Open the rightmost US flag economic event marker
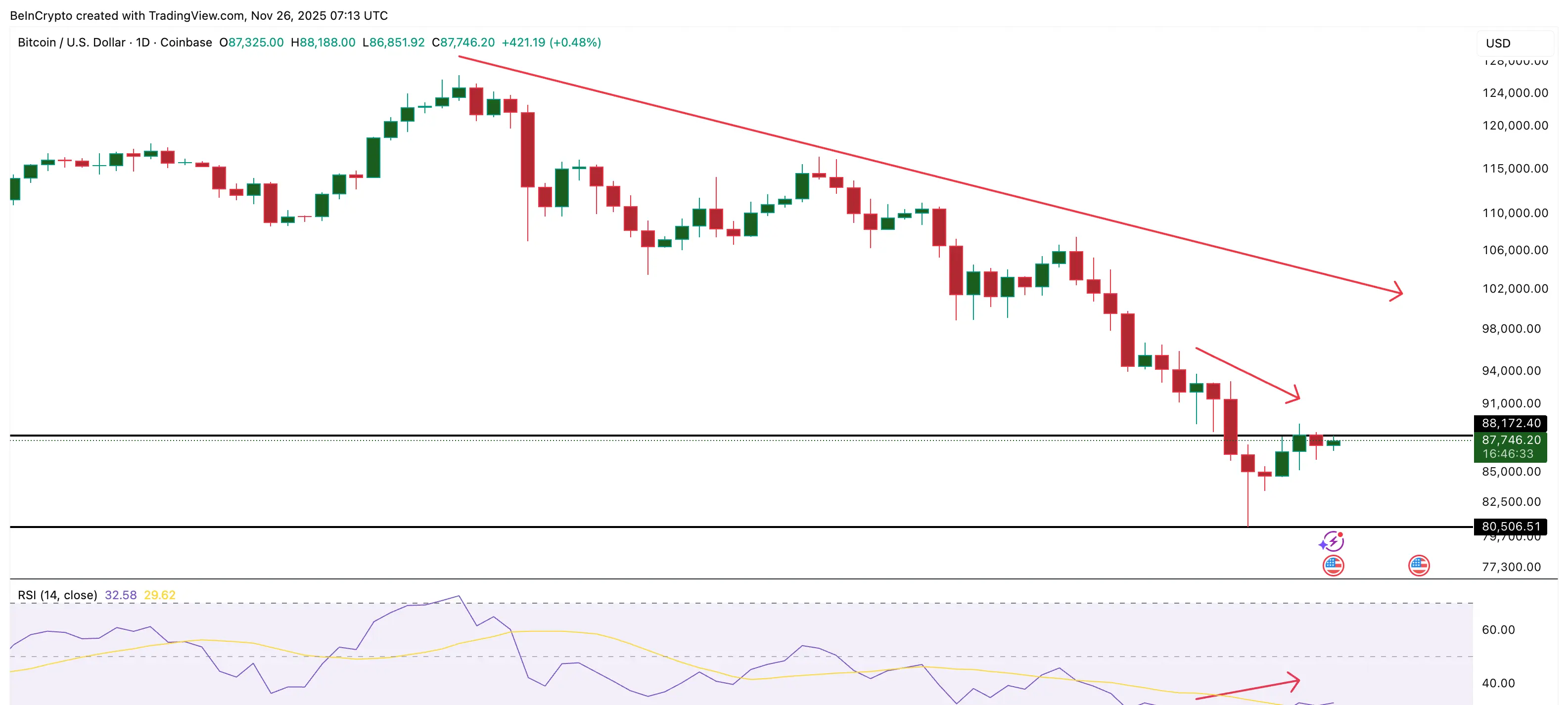This screenshot has height=705, width=1568. tap(1420, 566)
